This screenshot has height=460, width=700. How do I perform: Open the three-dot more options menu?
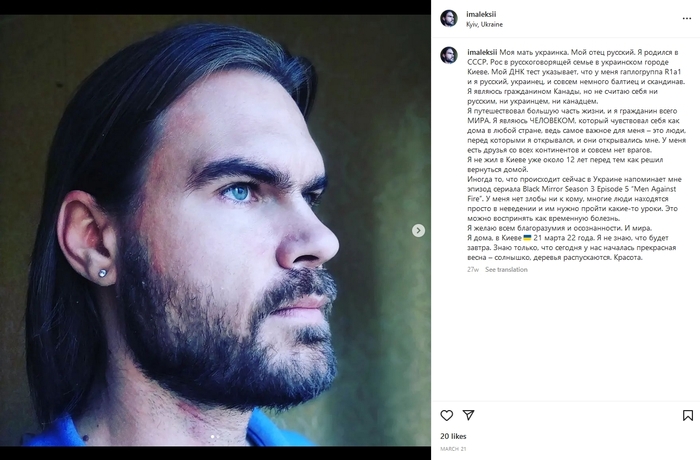click(687, 19)
